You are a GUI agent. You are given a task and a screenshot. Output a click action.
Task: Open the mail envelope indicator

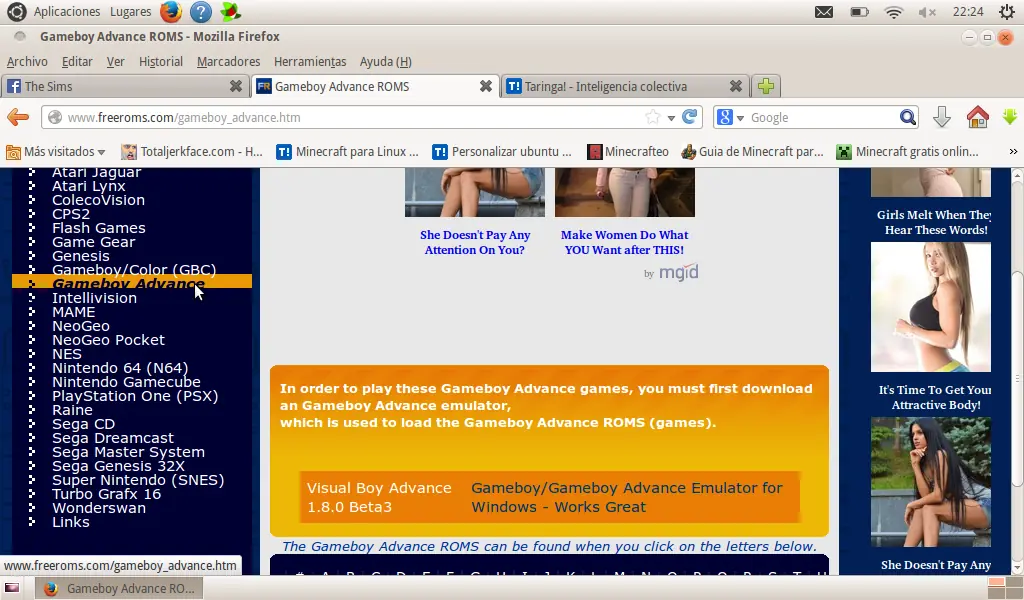(x=824, y=12)
